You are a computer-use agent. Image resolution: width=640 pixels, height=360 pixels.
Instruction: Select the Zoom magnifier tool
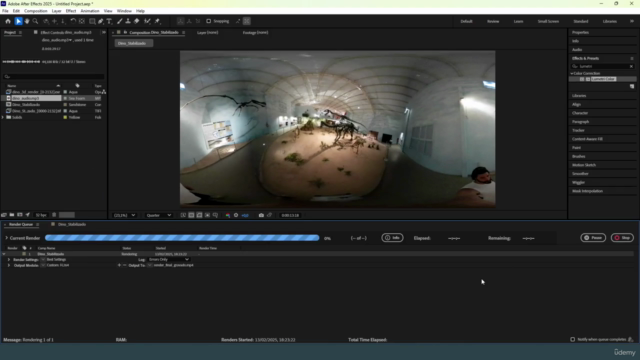36,21
